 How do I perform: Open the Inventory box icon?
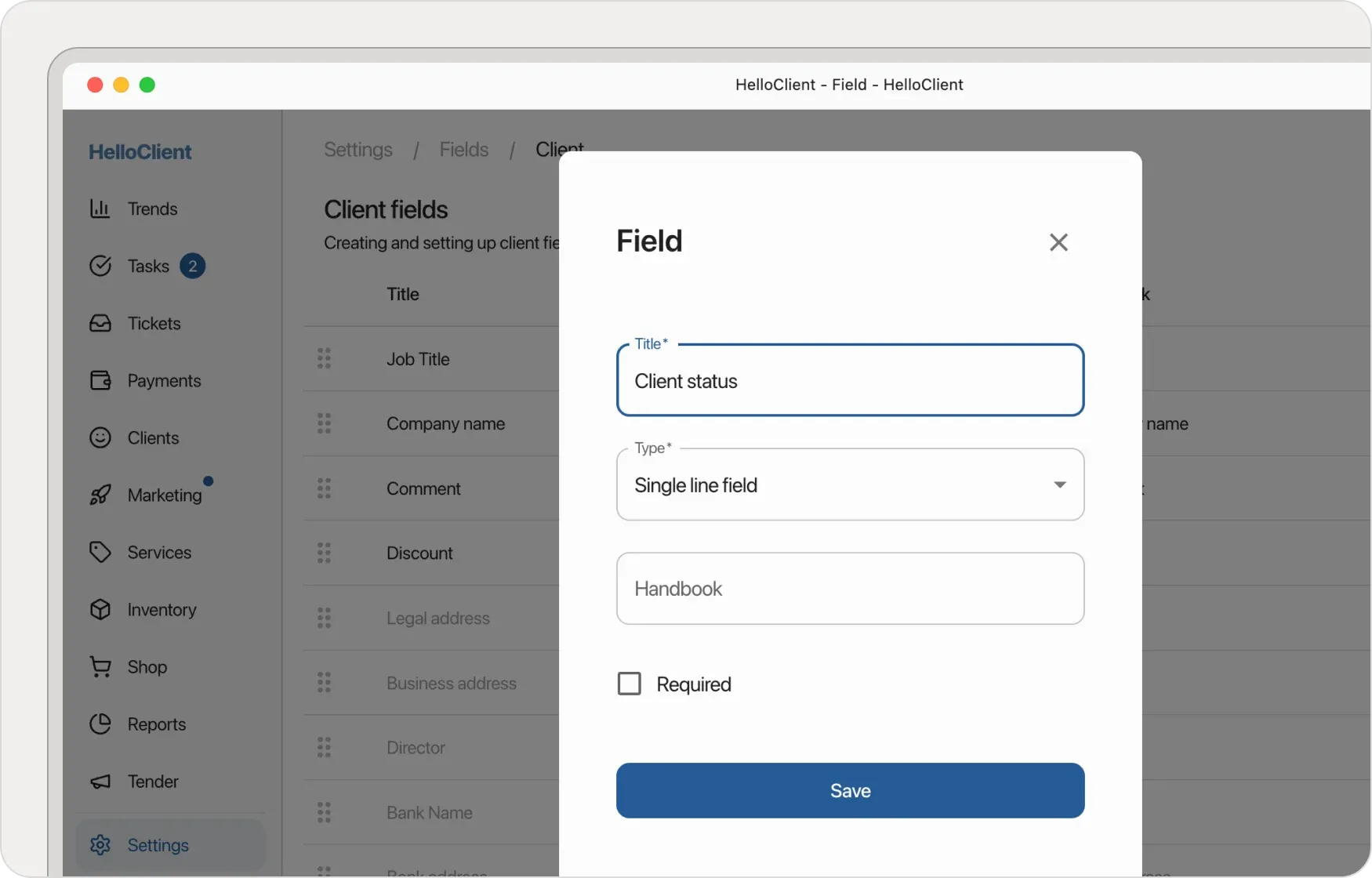coord(101,609)
